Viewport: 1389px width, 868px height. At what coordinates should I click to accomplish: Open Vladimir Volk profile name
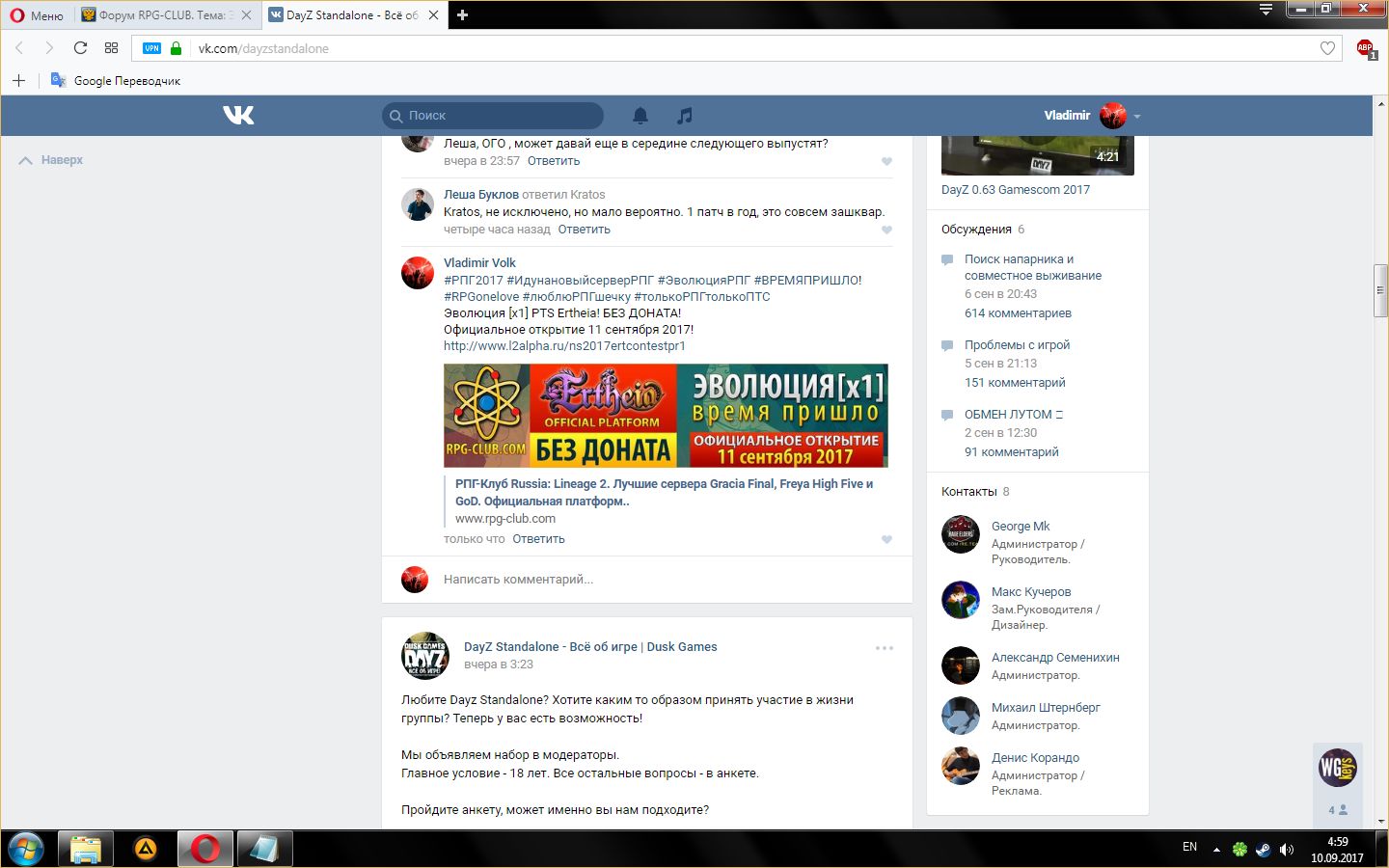click(x=479, y=262)
